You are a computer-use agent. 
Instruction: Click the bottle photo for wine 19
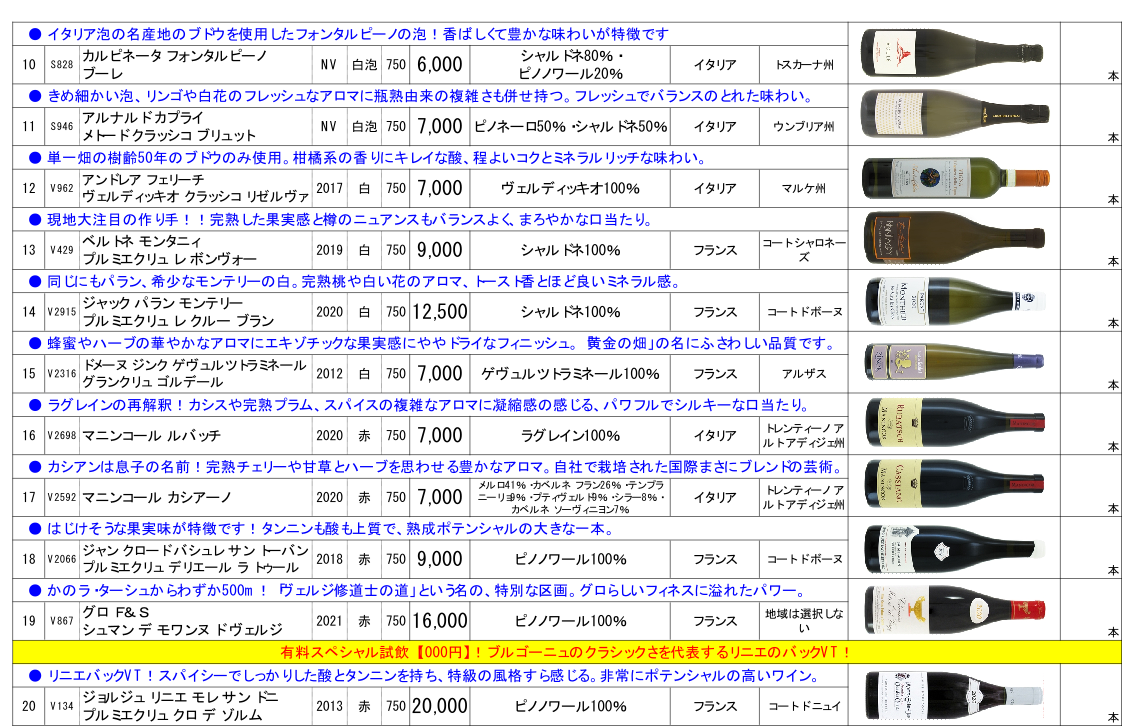953,608
